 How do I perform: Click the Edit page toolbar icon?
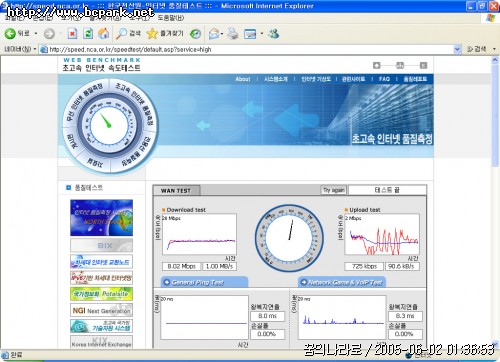[x=250, y=33]
